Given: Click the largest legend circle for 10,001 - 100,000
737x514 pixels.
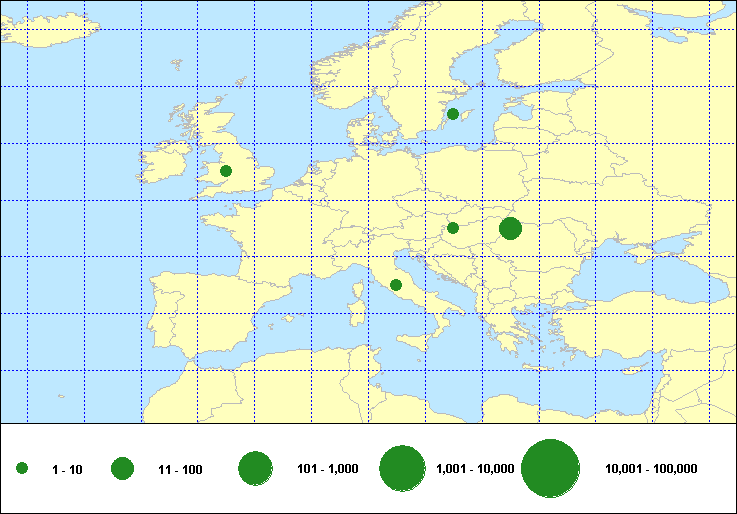Looking at the screenshot, I should (x=551, y=468).
